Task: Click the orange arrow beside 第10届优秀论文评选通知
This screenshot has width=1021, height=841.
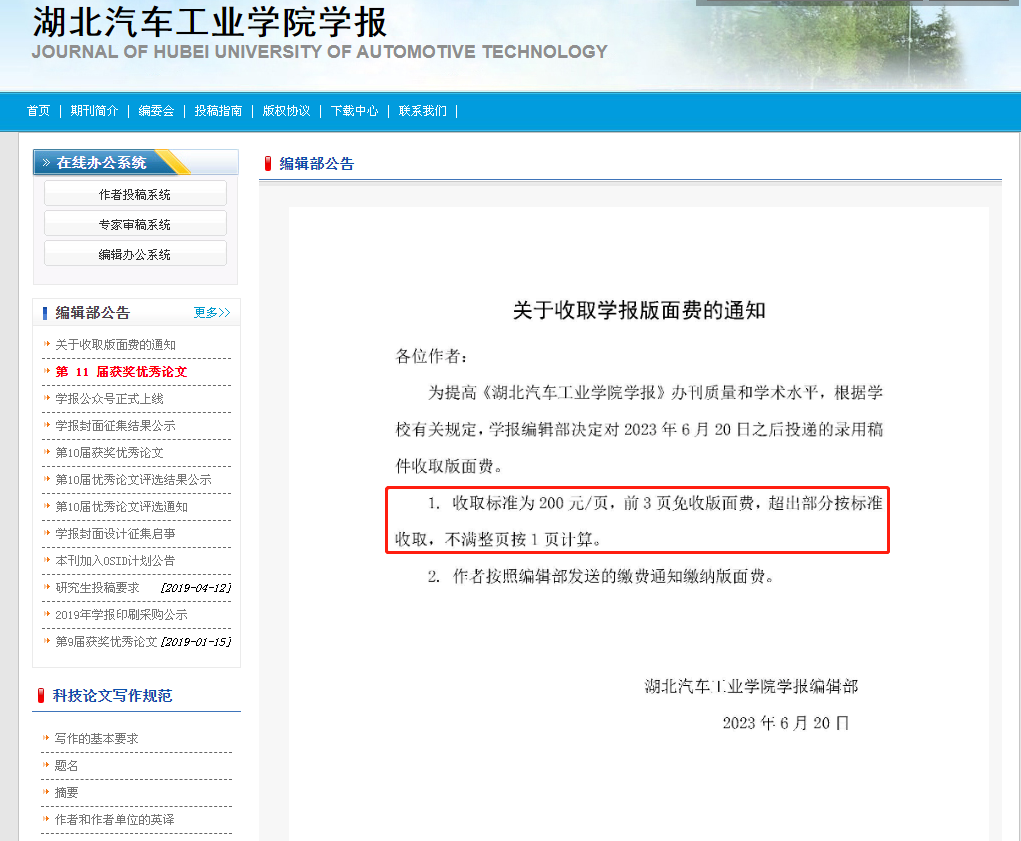Action: click(x=47, y=506)
